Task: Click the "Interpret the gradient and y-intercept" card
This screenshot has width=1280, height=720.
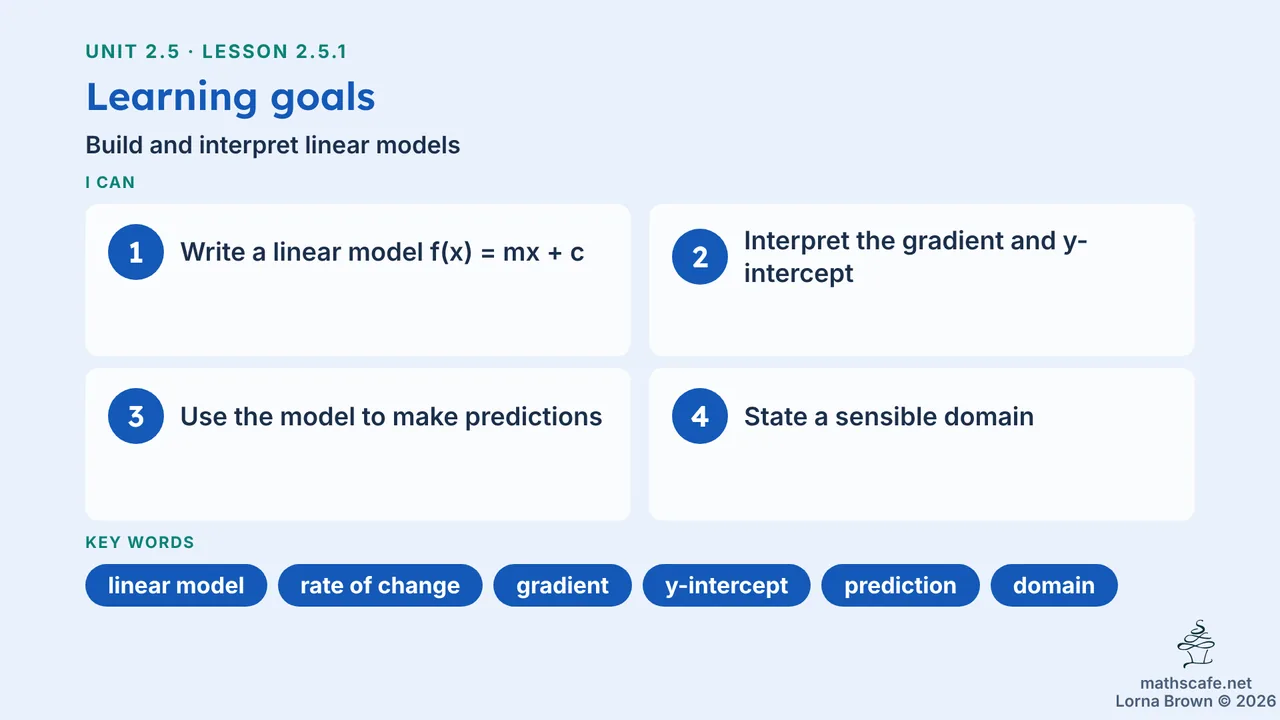Action: pyautogui.click(x=922, y=280)
